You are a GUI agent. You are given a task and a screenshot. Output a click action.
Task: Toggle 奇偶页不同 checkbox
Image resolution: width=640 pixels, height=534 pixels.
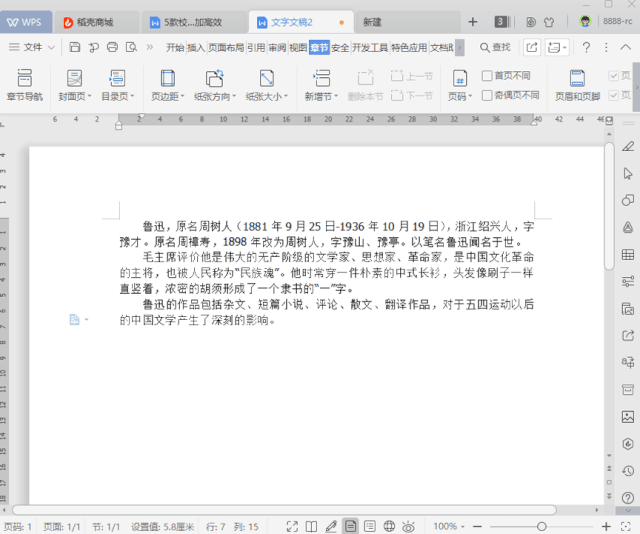(487, 96)
